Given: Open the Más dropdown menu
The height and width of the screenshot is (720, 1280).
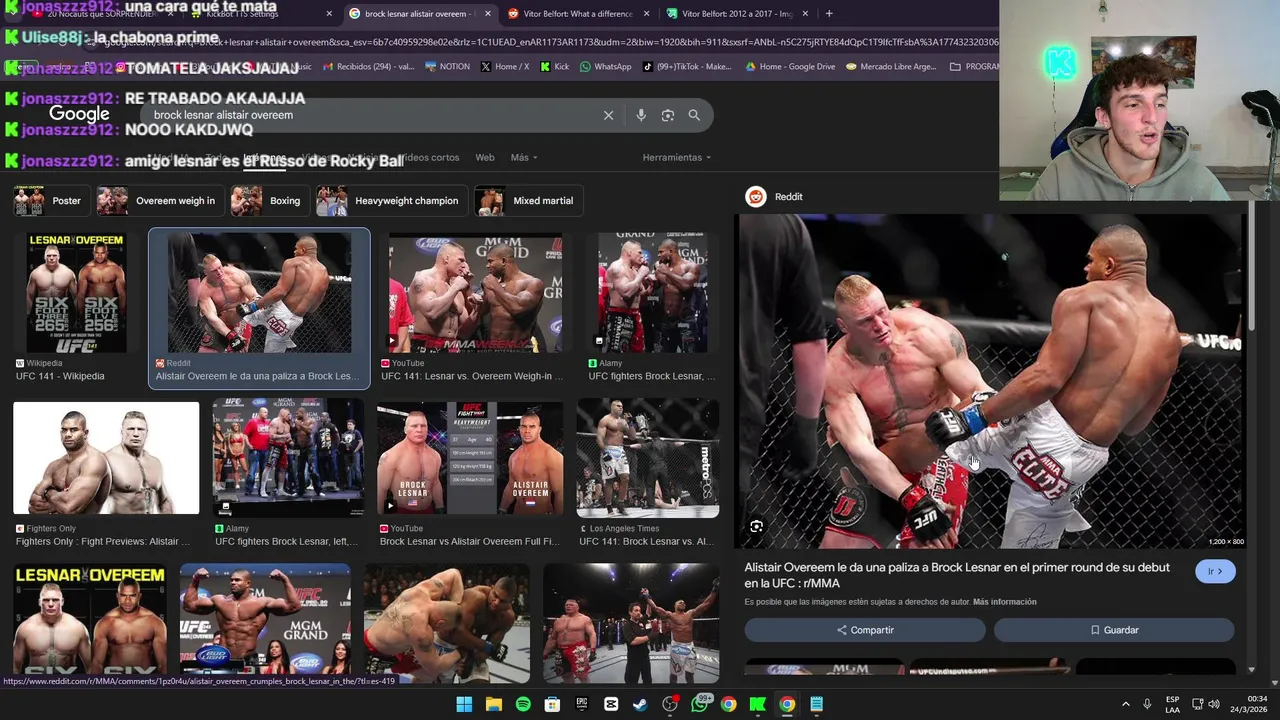Looking at the screenshot, I should coord(524,157).
